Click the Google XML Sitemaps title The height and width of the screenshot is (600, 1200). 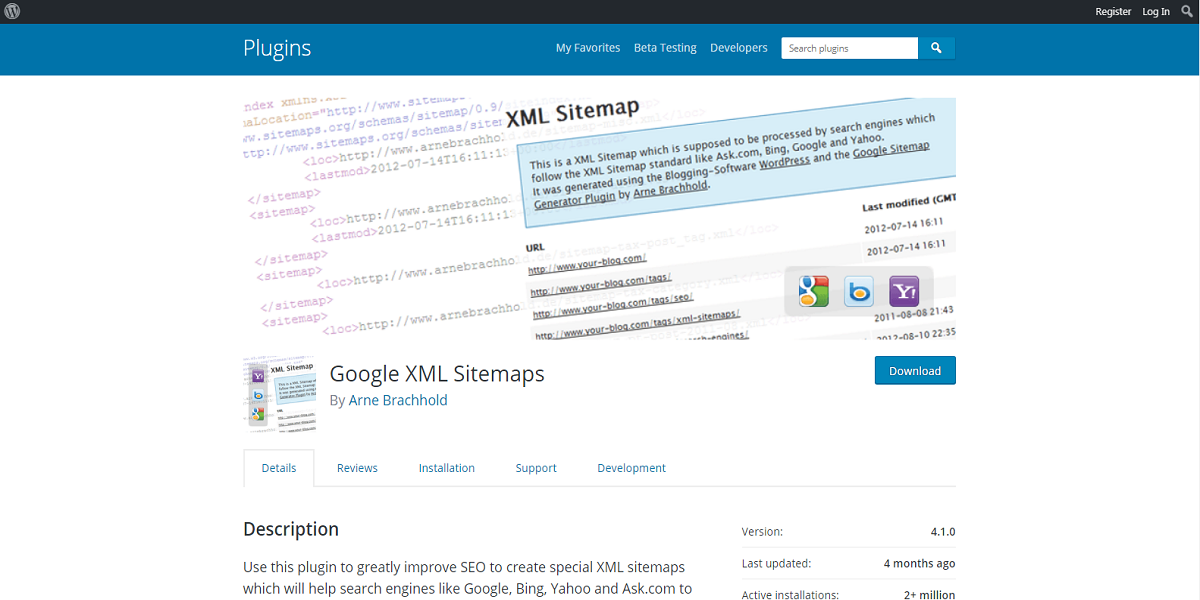point(437,374)
